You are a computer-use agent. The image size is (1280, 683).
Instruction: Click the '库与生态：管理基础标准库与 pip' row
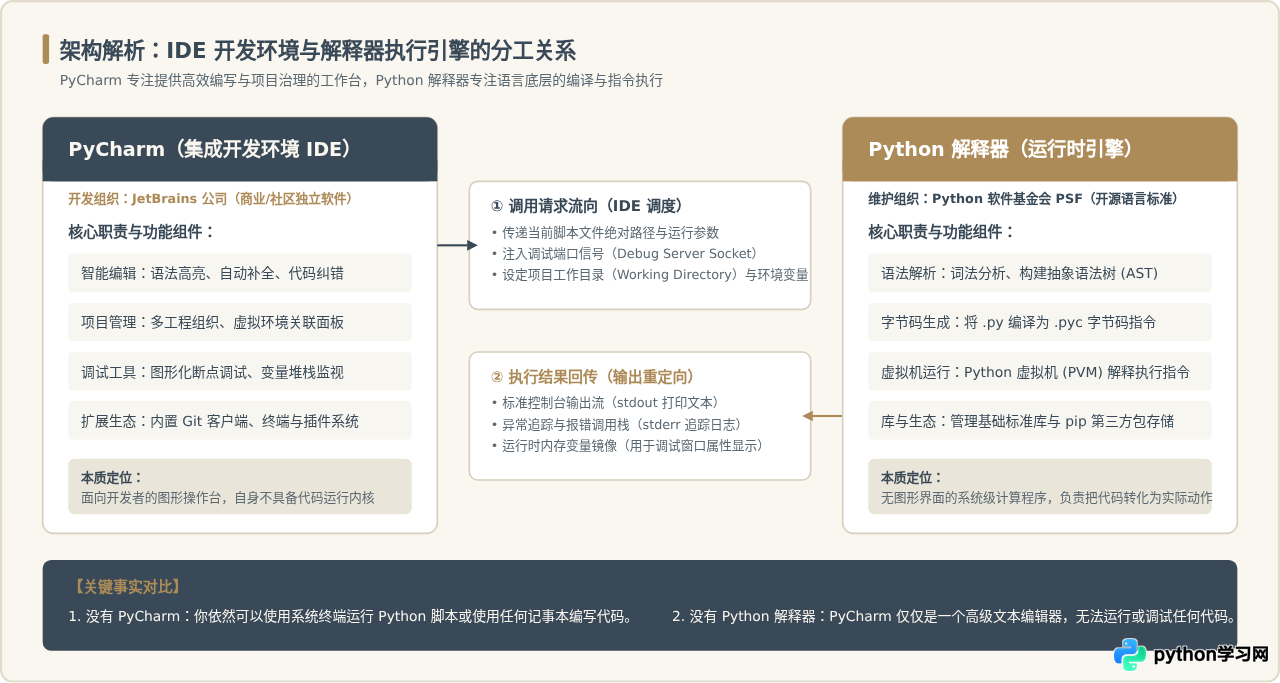coord(1040,421)
